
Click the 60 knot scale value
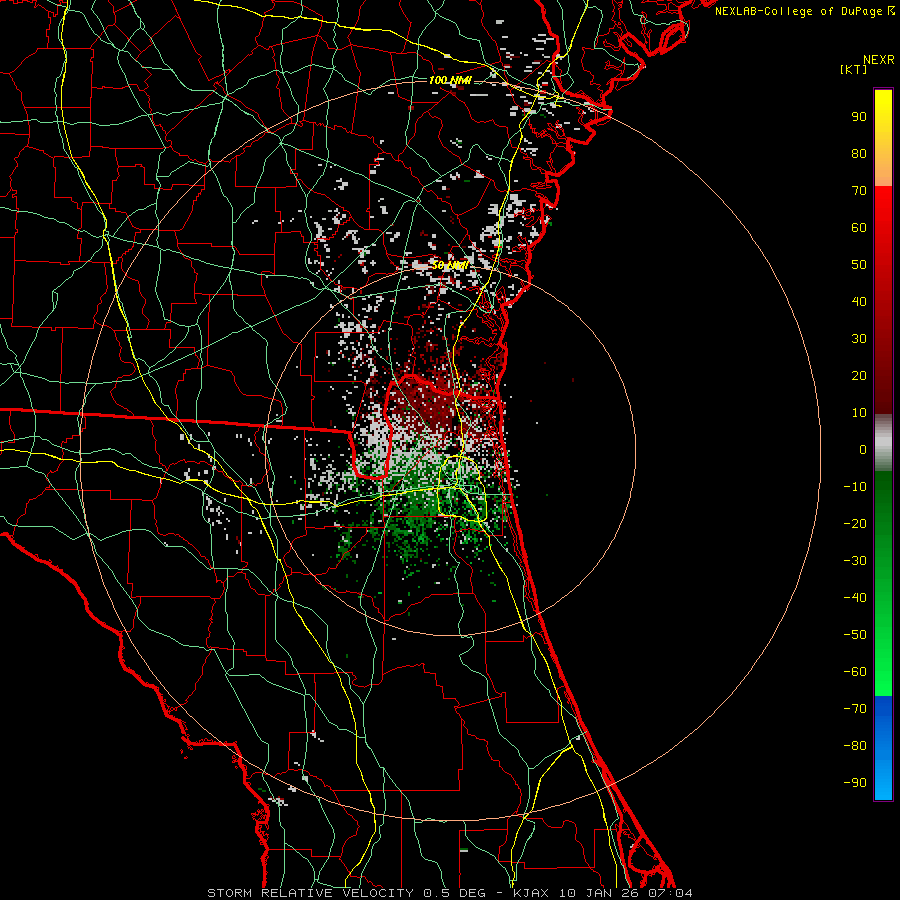pyautogui.click(x=859, y=228)
